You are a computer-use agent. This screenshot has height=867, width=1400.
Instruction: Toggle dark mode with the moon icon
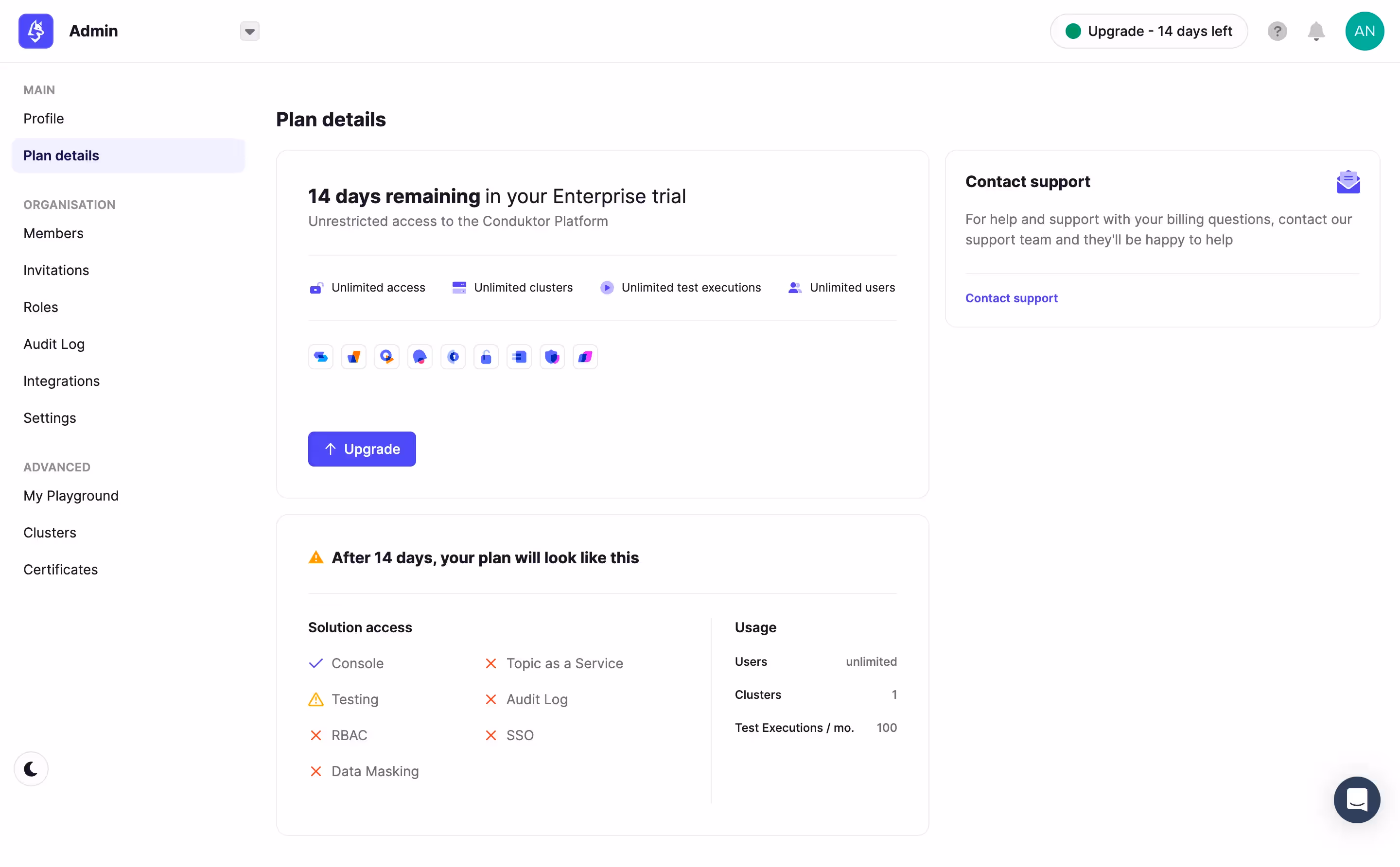point(31,768)
